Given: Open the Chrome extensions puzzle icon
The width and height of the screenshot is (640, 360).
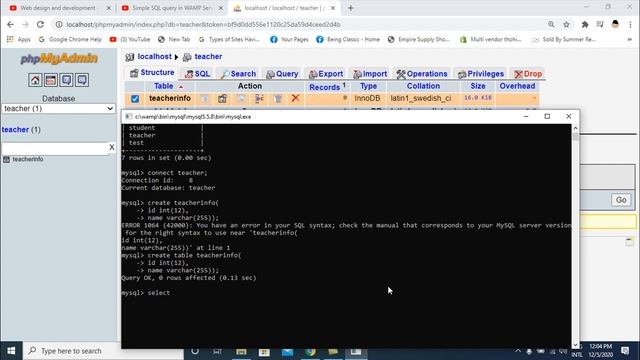Looking at the screenshot, I should point(585,24).
